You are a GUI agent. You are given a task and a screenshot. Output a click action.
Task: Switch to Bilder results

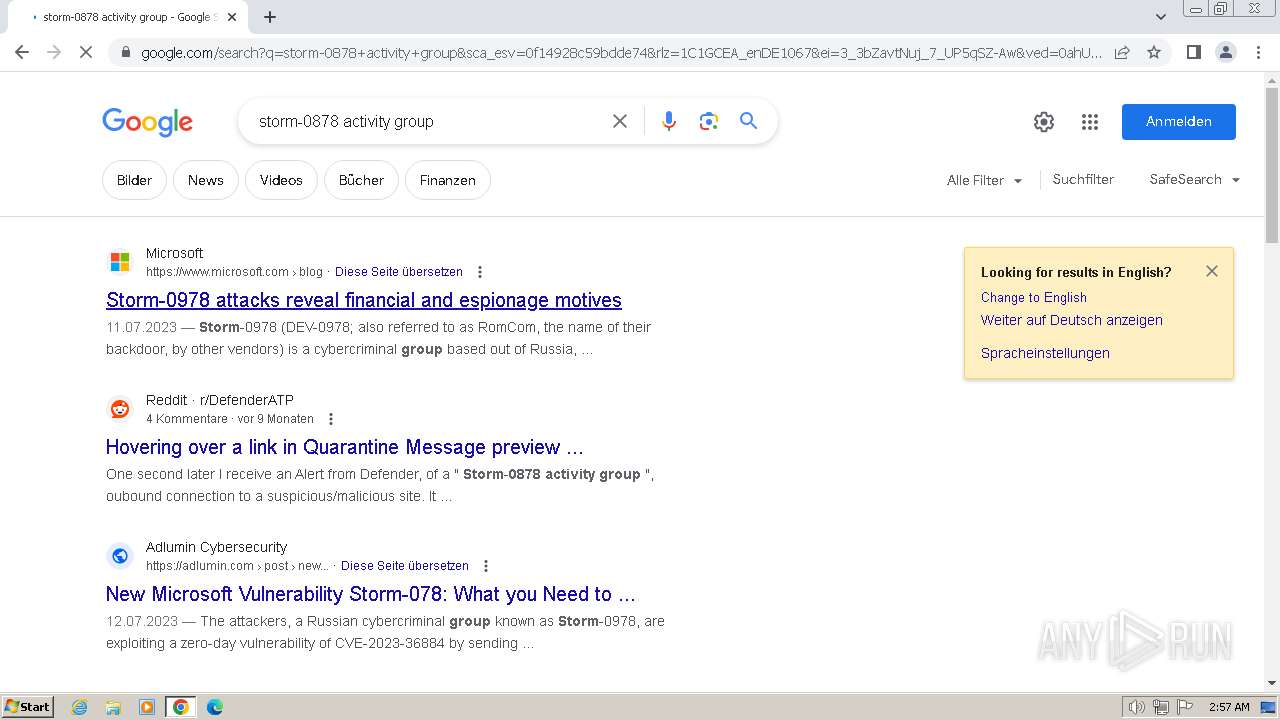[x=134, y=180]
